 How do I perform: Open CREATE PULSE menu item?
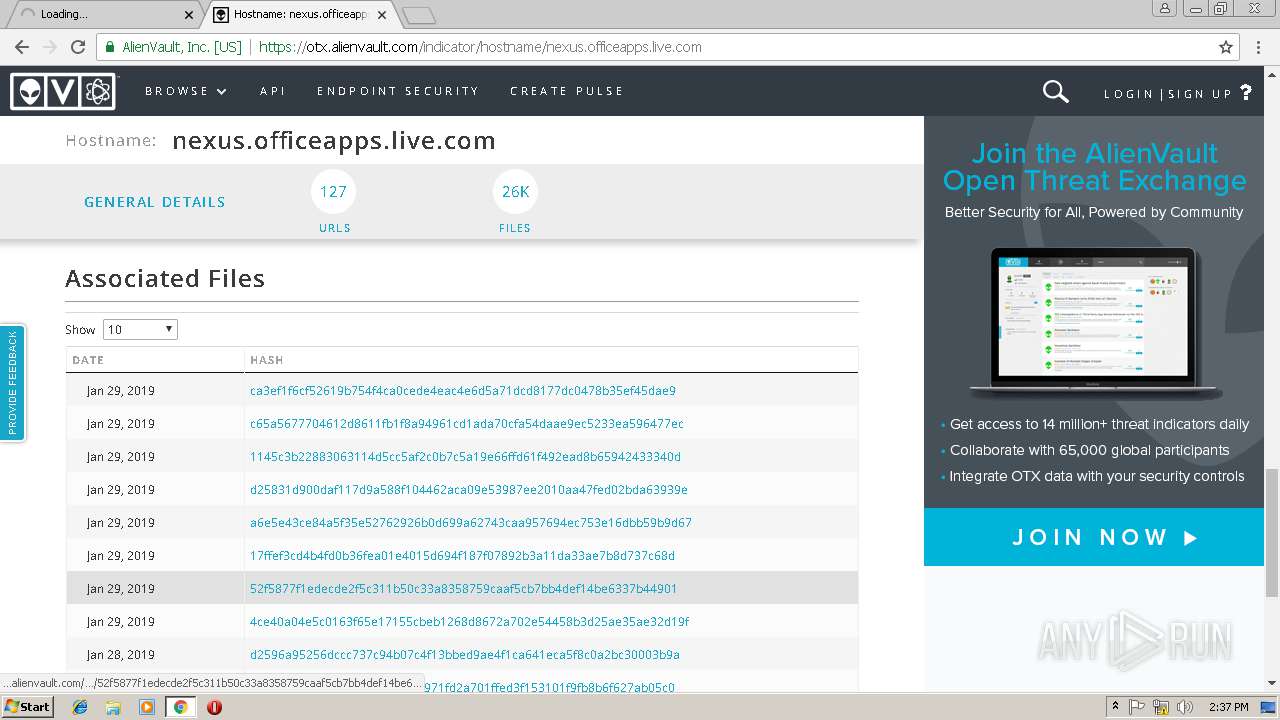point(567,91)
